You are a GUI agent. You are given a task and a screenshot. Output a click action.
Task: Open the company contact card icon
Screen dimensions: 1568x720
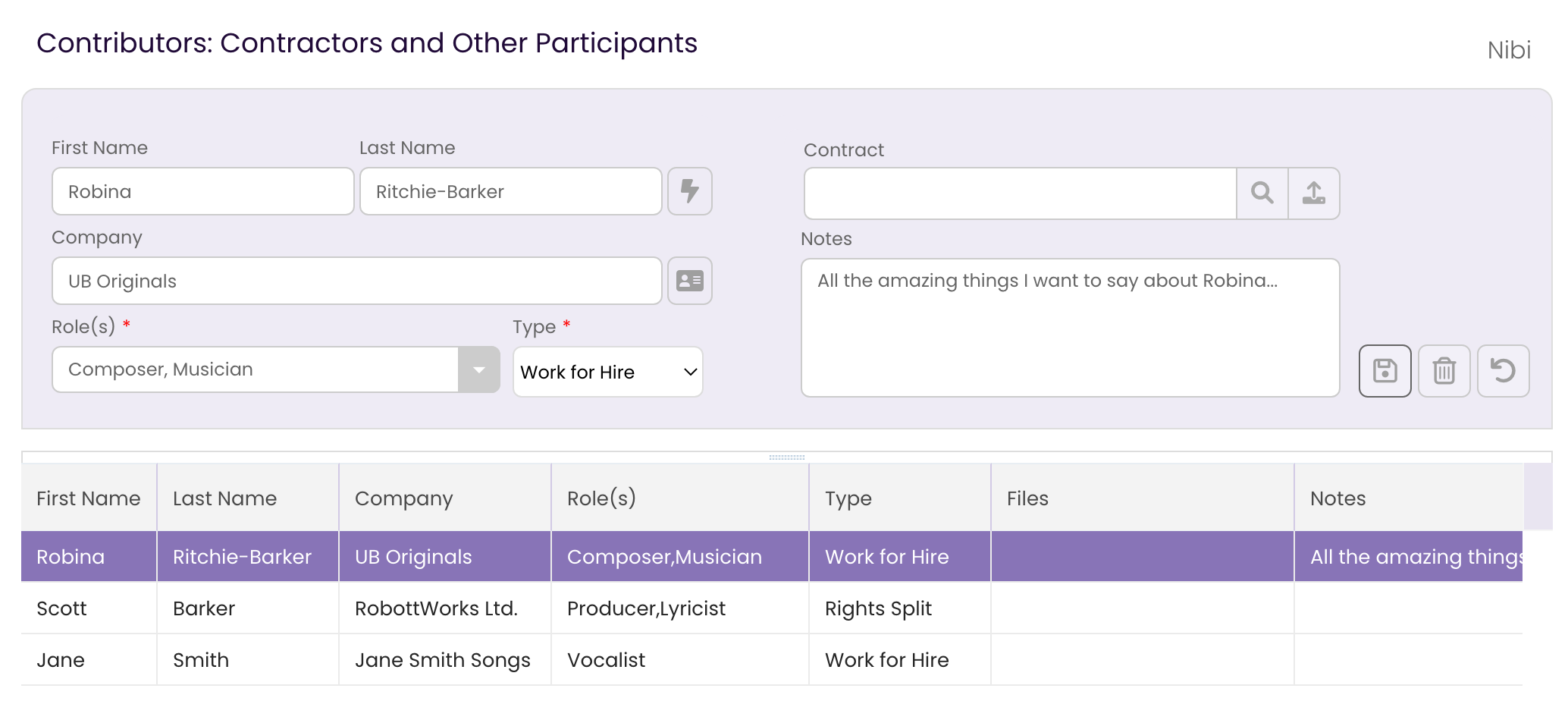[689, 281]
